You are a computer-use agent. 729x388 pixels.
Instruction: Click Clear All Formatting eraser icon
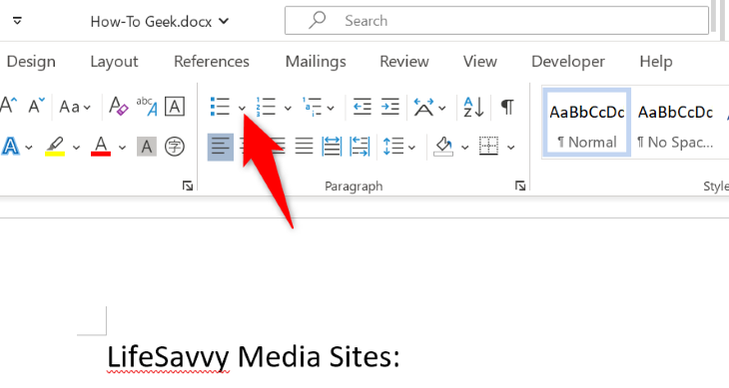click(118, 106)
